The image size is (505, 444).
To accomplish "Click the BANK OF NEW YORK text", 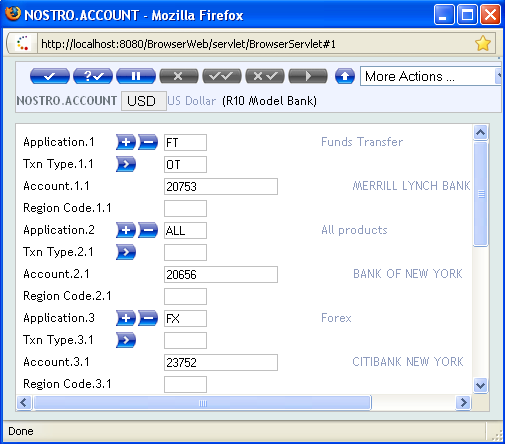I will click(408, 274).
